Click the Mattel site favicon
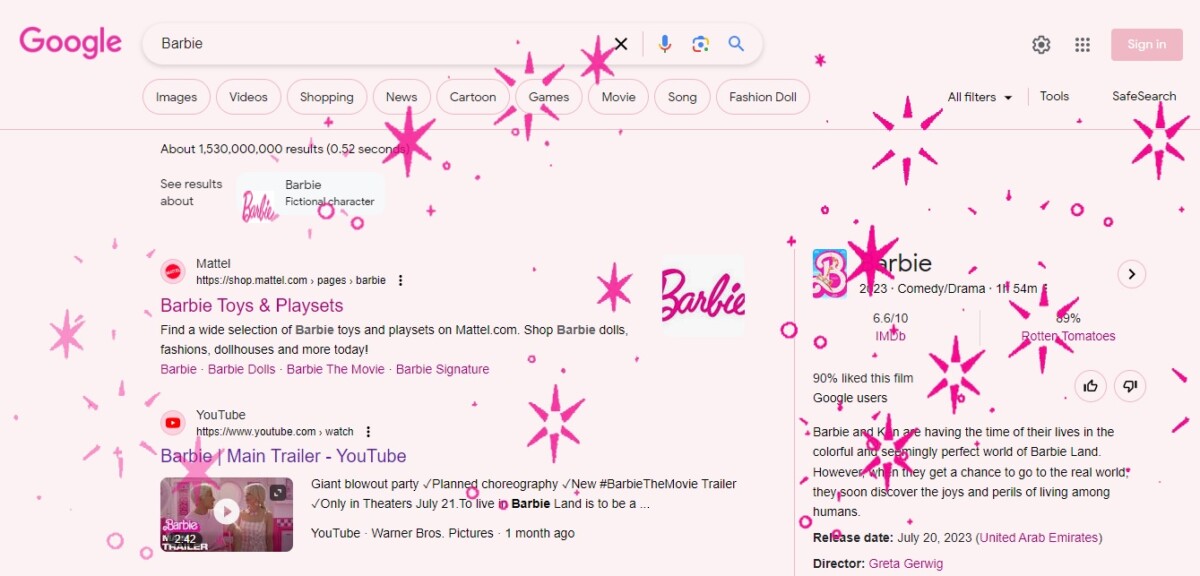The width and height of the screenshot is (1200, 576). click(x=173, y=271)
